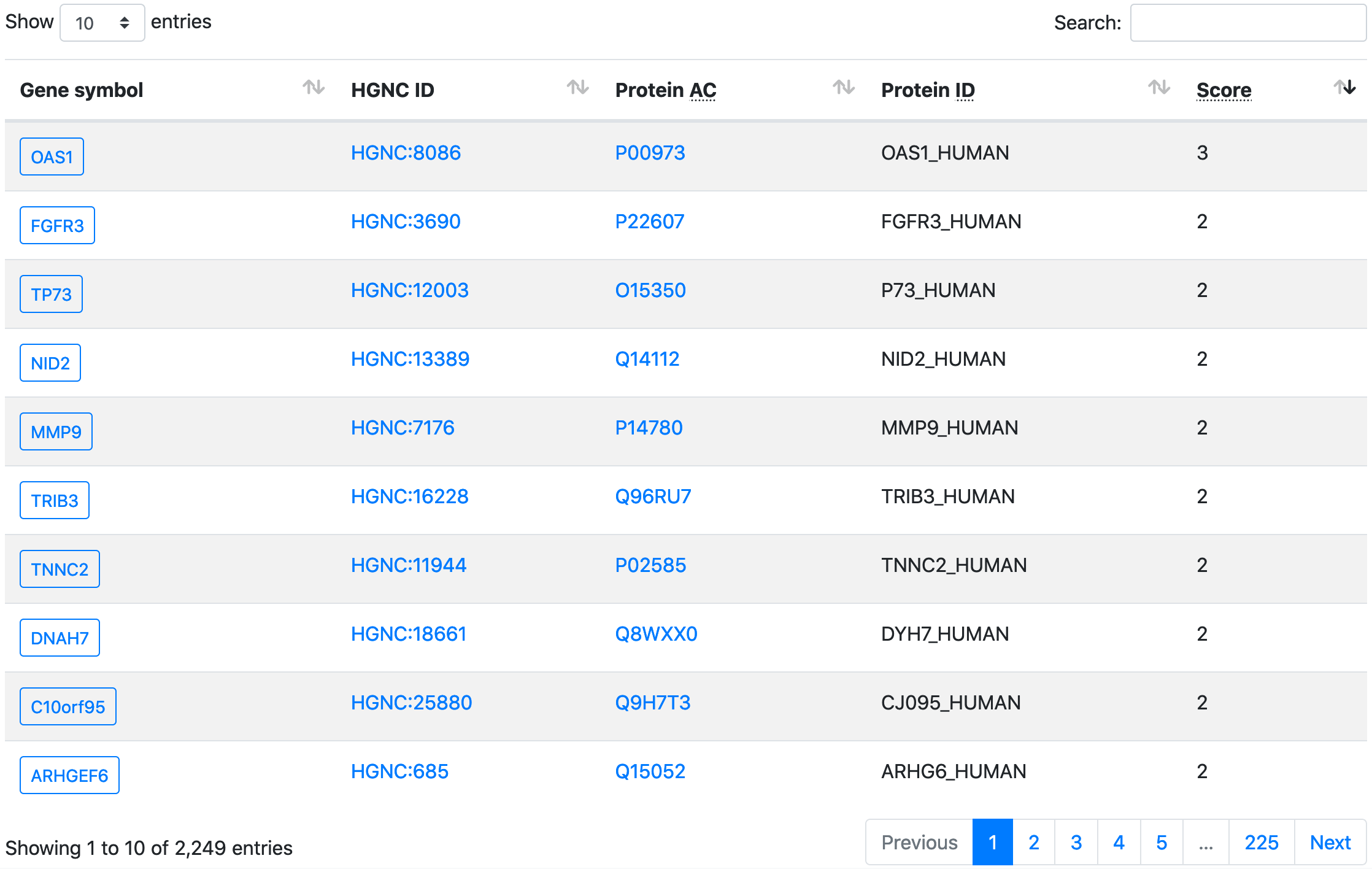Click the Next pagination button
Screen dimensions: 1372x869
click(1330, 843)
